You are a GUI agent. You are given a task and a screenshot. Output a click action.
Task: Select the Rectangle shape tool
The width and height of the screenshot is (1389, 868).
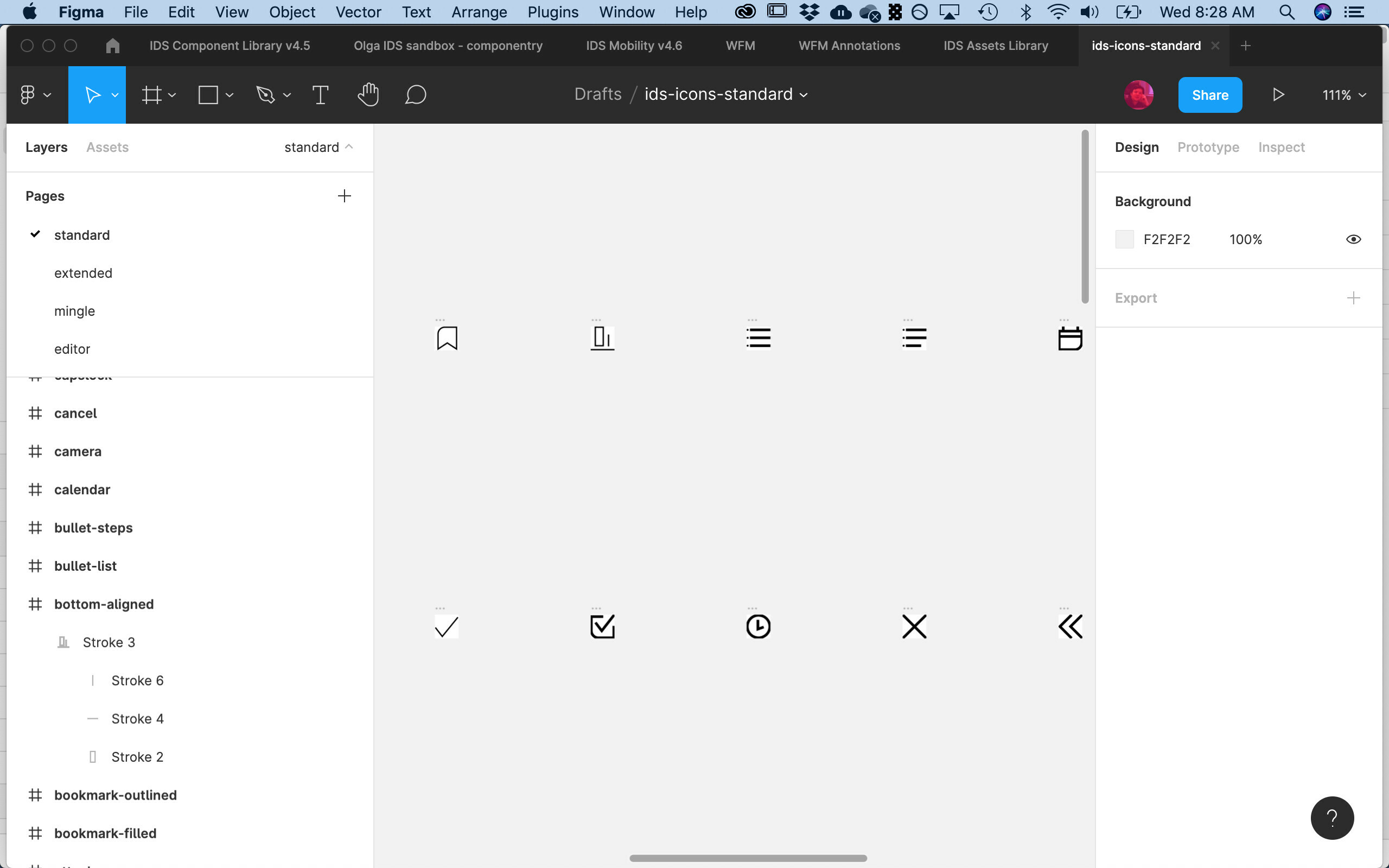click(208, 95)
